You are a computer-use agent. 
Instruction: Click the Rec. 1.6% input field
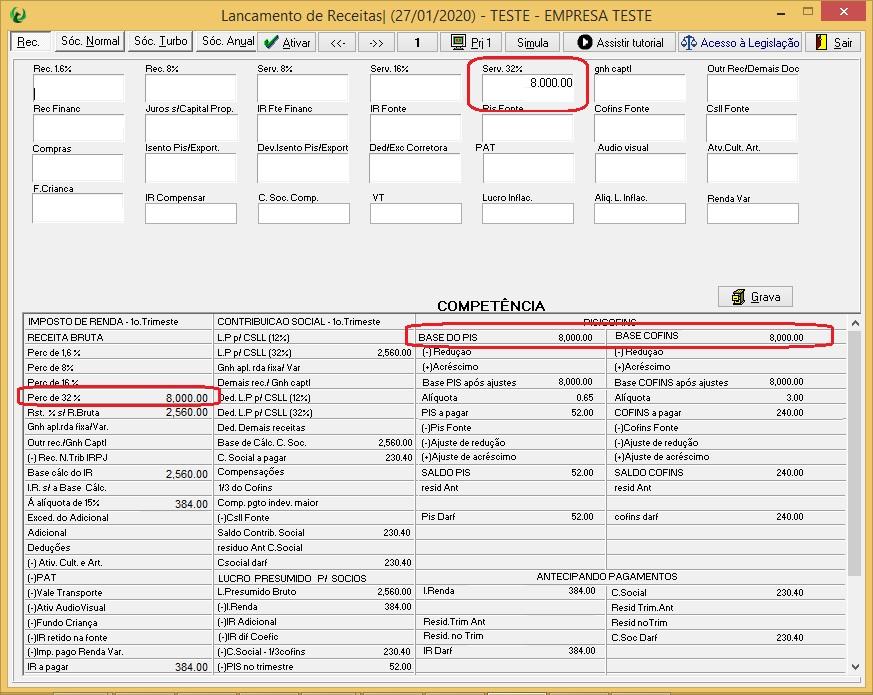point(78,88)
